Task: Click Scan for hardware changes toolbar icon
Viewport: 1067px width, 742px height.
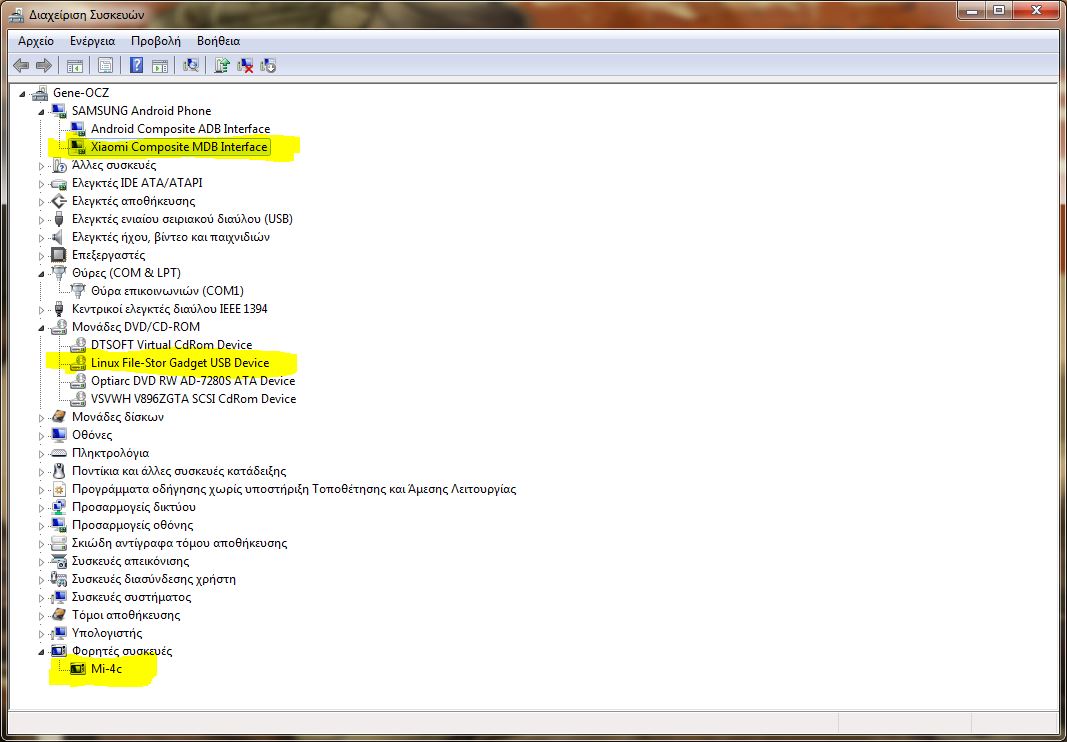Action: tap(191, 66)
